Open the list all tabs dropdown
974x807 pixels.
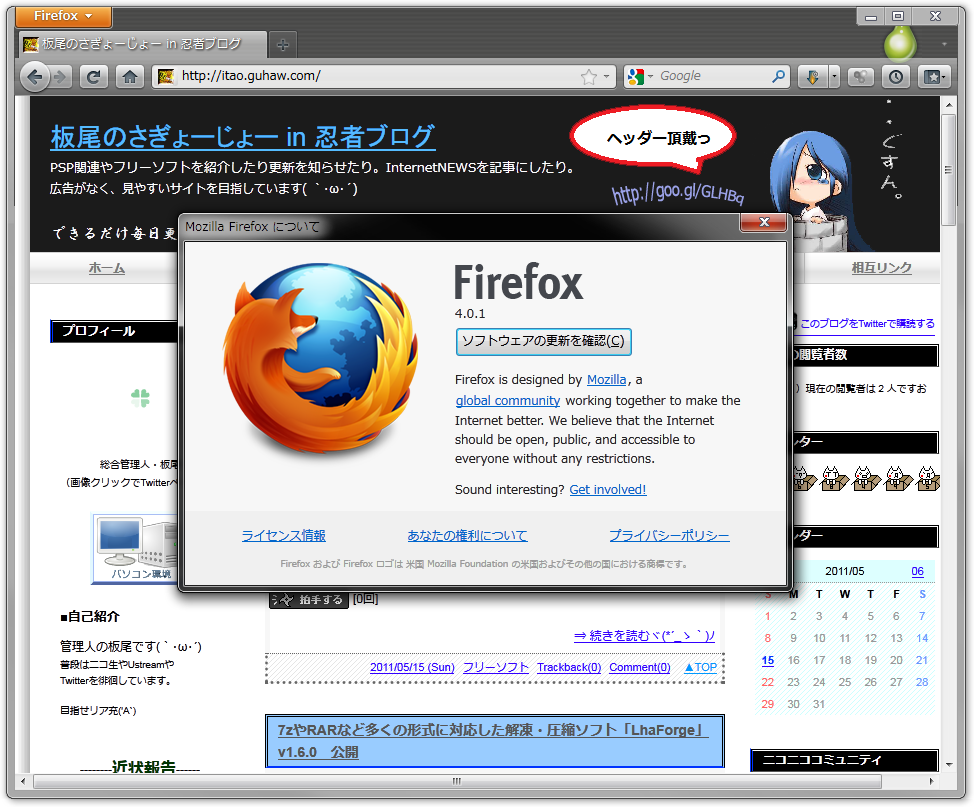944,44
